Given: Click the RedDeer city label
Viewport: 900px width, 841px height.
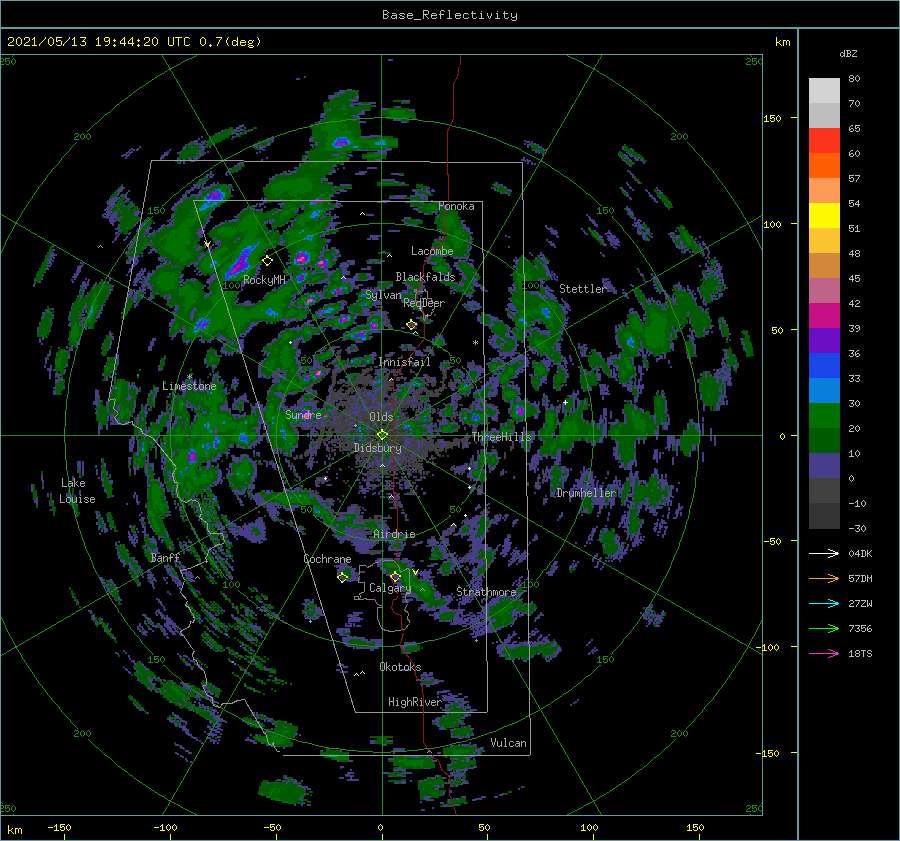Looking at the screenshot, I should coord(424,303).
